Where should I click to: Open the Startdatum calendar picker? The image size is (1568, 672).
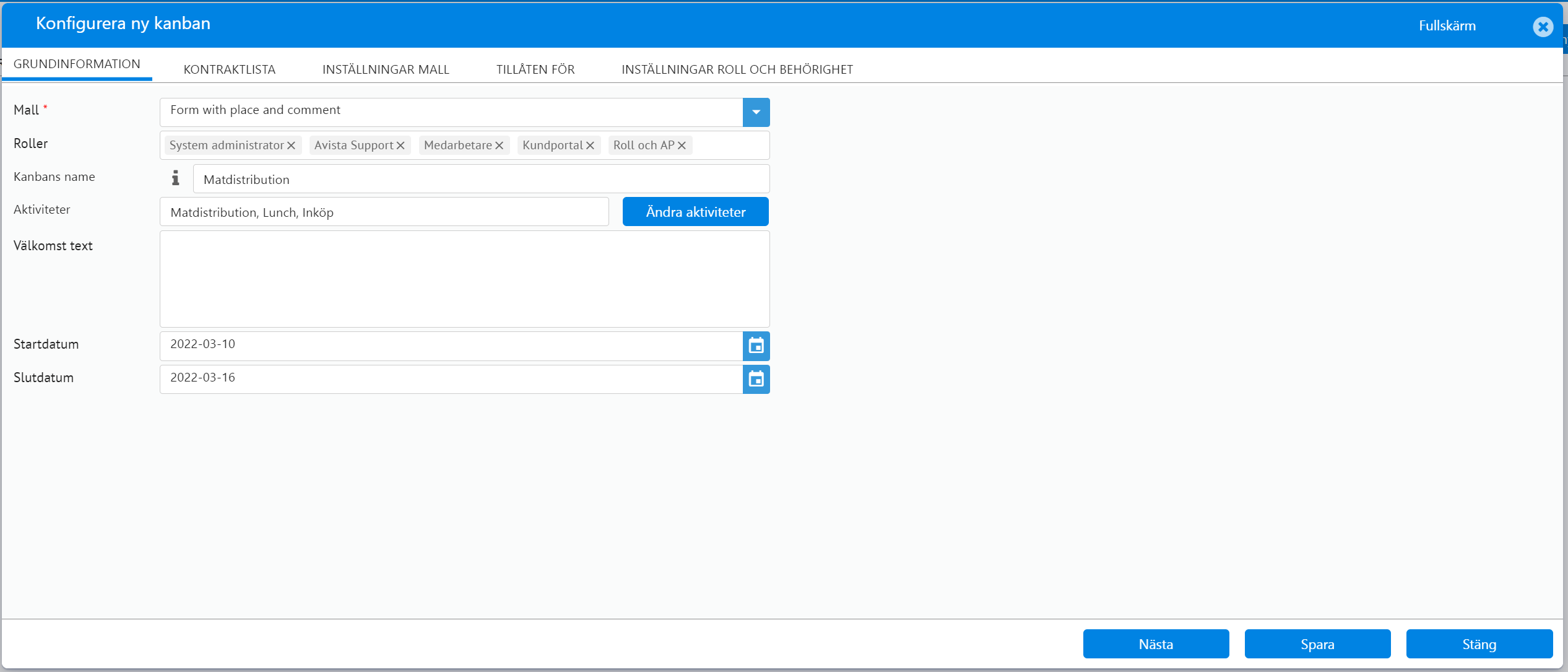756,346
